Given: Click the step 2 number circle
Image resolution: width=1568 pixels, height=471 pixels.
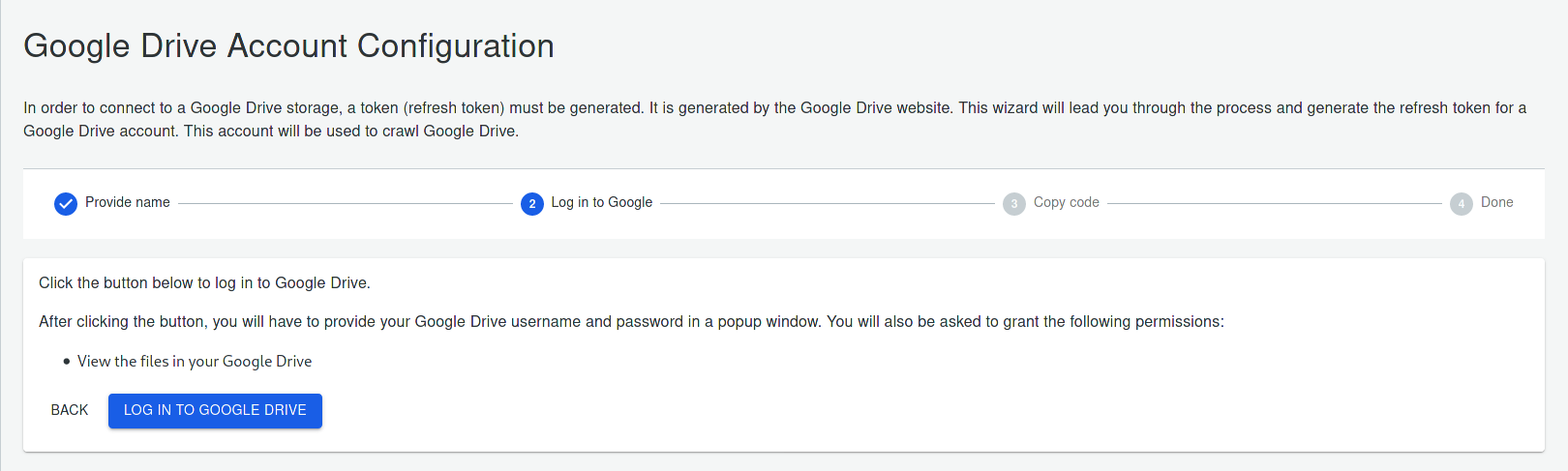Looking at the screenshot, I should tap(532, 203).
